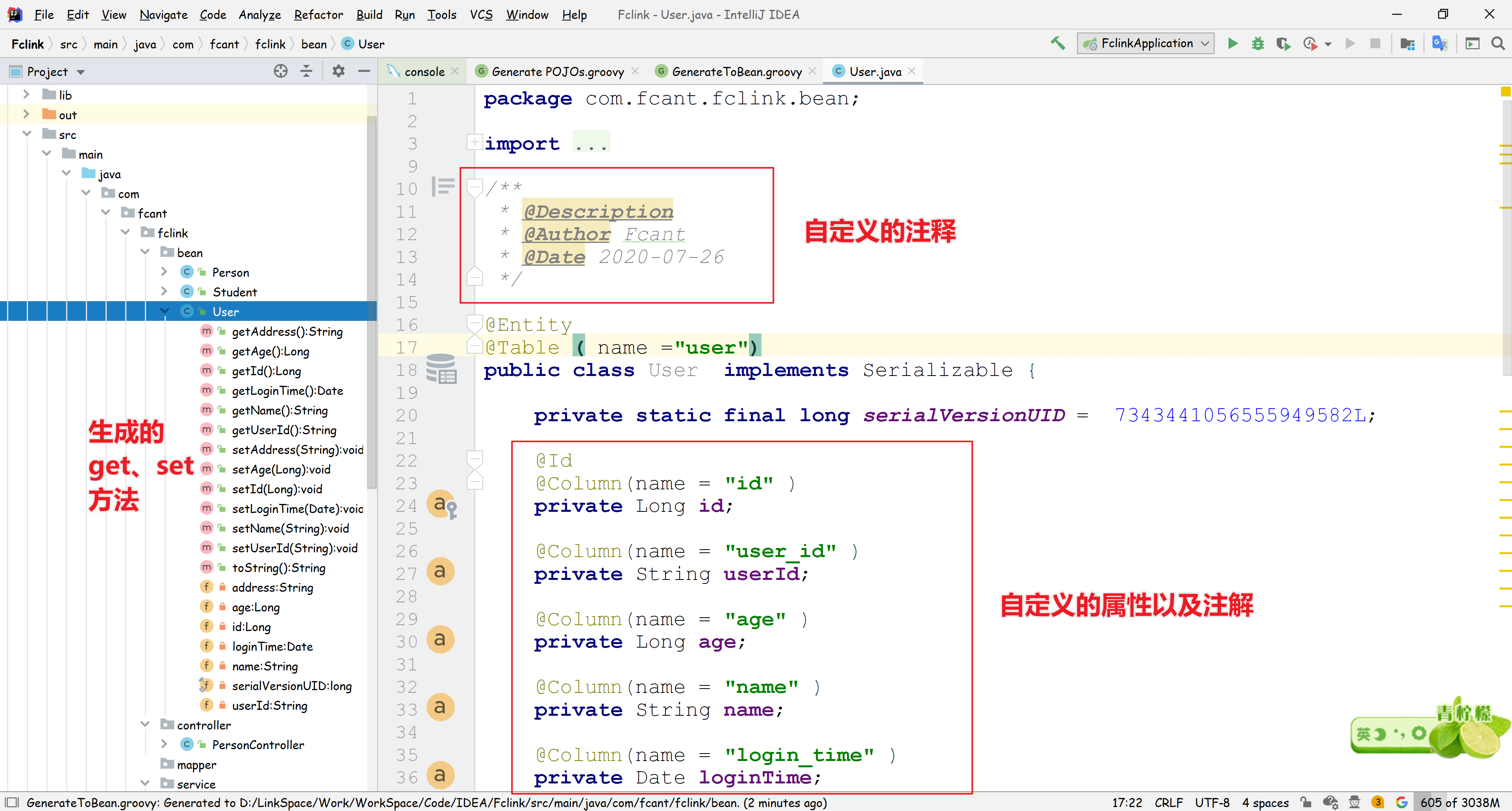1512x811 pixels.
Task: Open the Search Everywhere magnifier icon
Action: pos(1497,43)
